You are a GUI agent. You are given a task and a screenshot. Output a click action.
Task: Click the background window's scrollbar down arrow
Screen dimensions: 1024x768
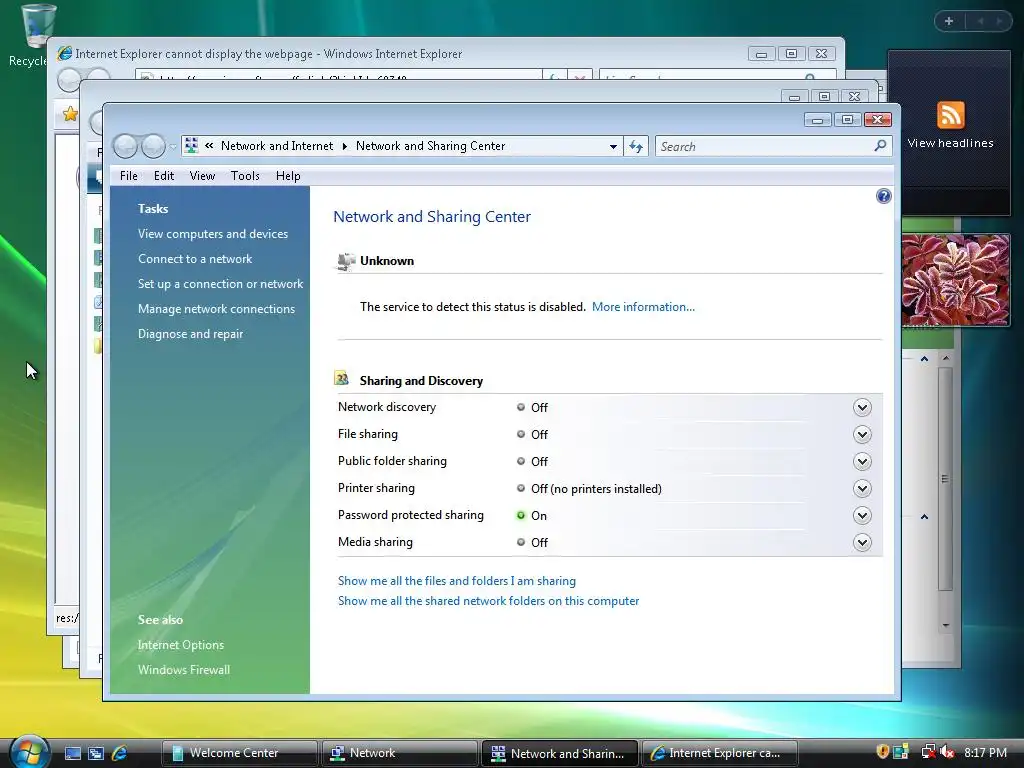click(x=945, y=625)
